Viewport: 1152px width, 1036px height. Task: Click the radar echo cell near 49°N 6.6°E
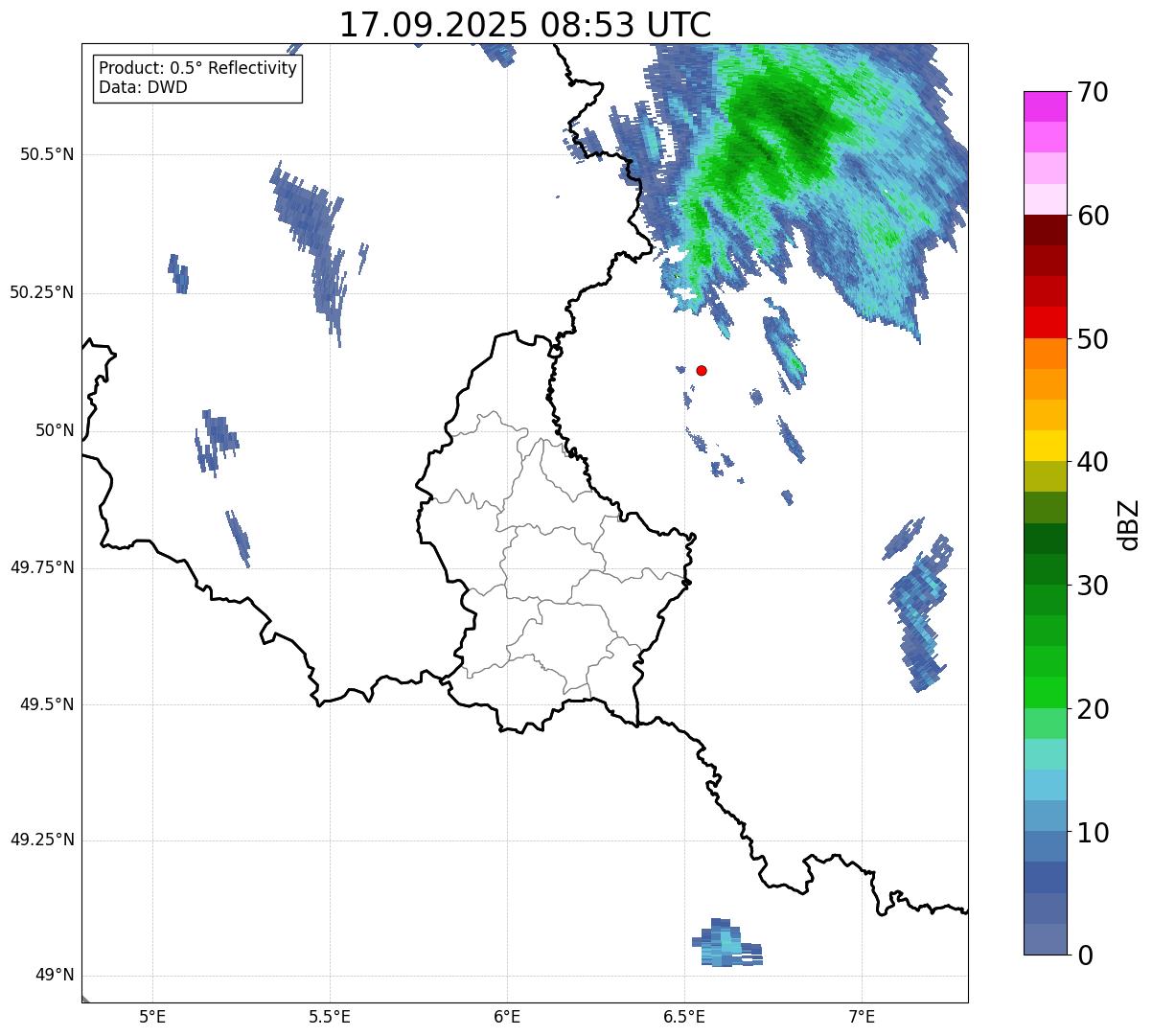pyautogui.click(x=727, y=944)
